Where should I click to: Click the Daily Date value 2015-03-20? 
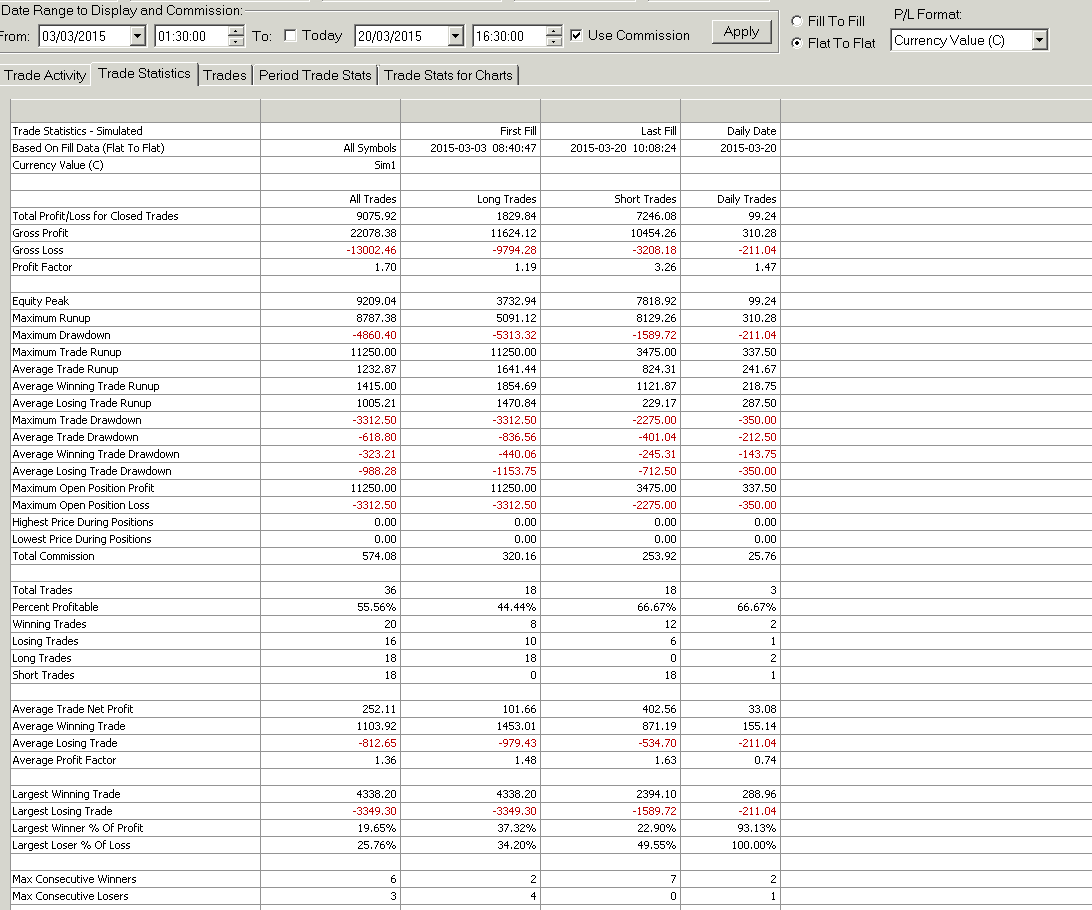click(748, 148)
